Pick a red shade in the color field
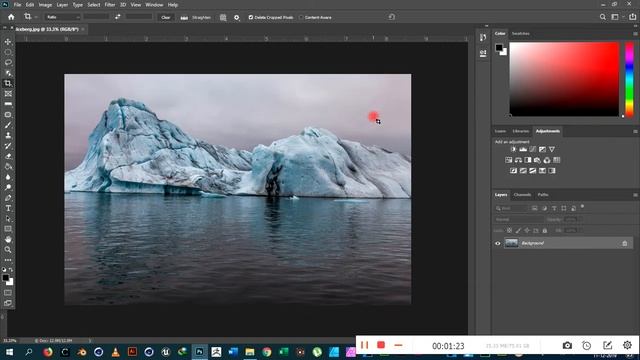The image size is (640, 360). coord(564,79)
